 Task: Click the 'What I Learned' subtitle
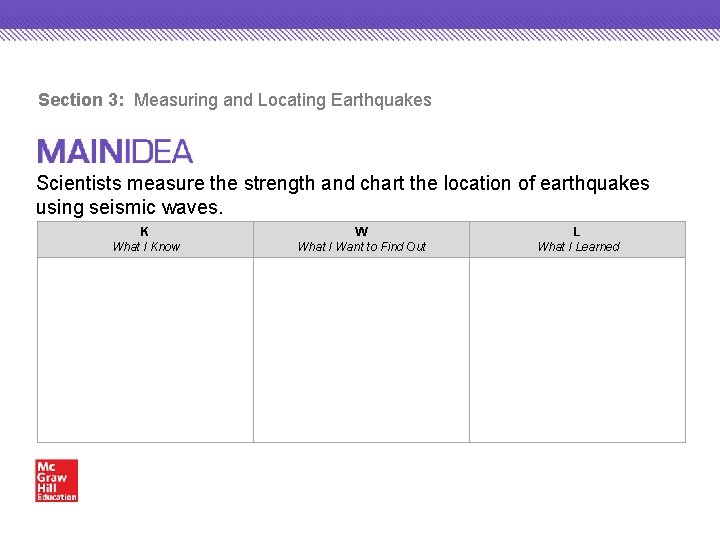[578, 247]
